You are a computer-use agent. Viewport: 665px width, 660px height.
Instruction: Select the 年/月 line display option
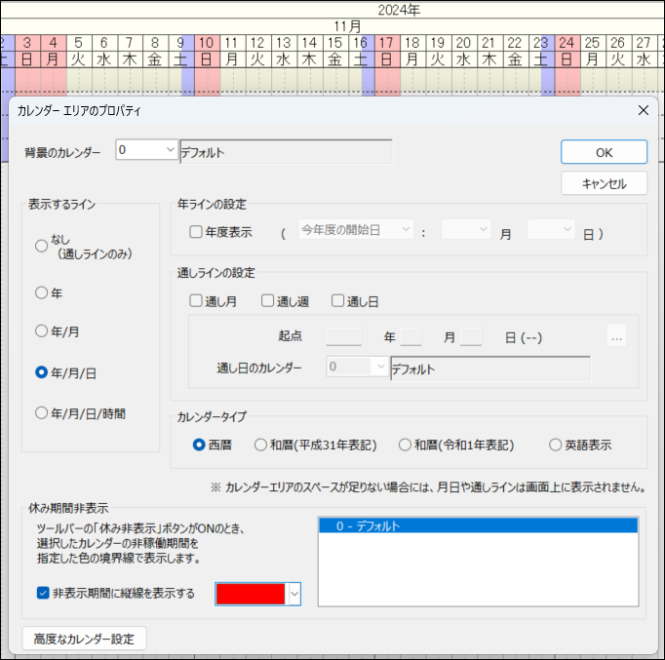[41, 331]
